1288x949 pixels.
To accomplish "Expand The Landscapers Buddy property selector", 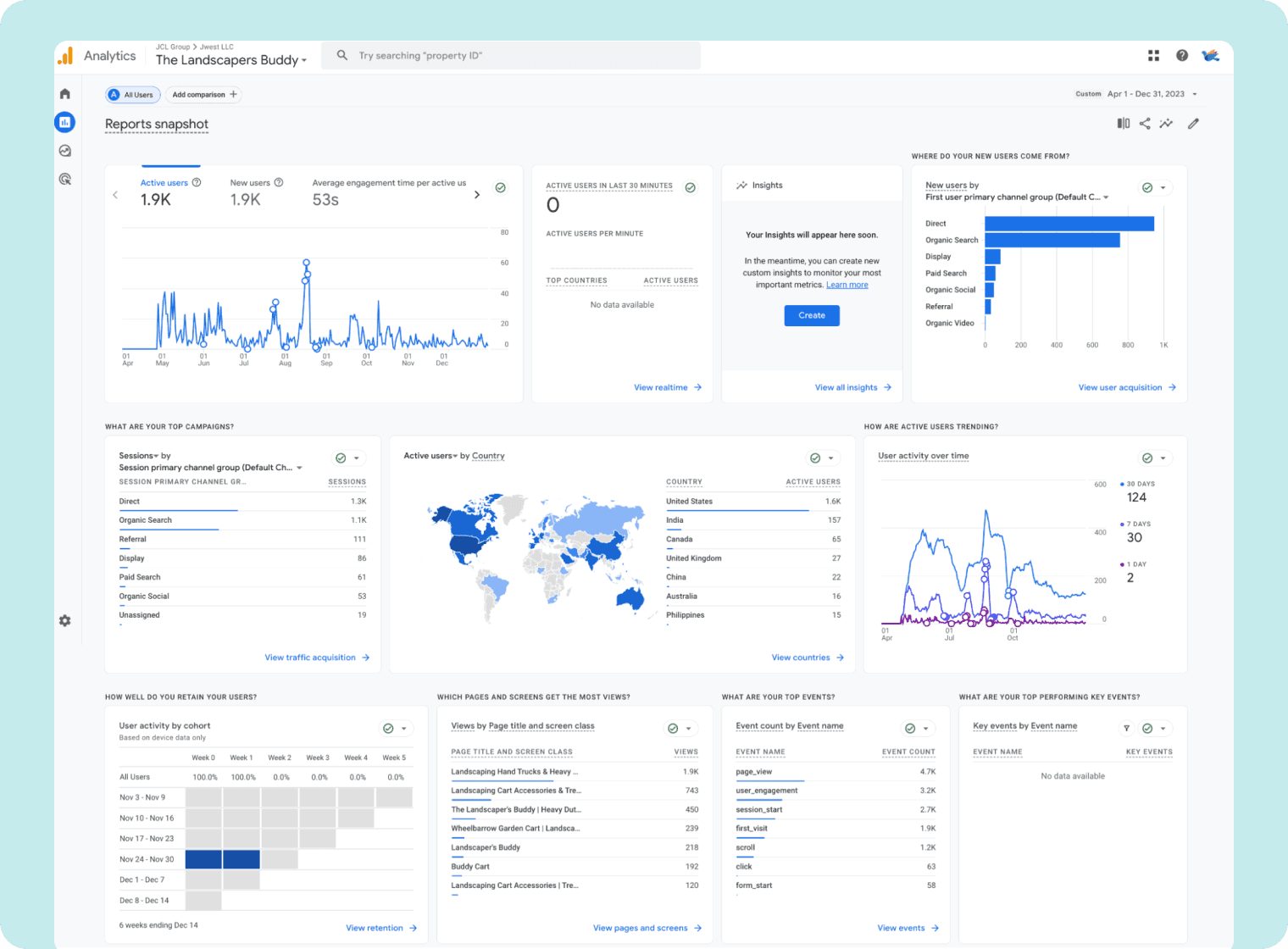I will click(230, 59).
